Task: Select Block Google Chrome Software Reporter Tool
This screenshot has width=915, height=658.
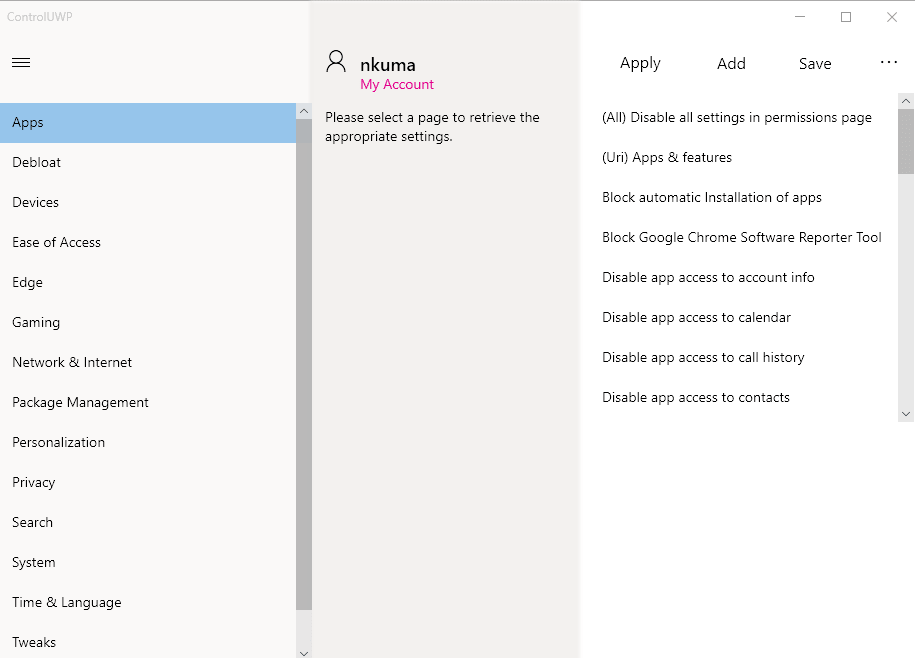Action: click(741, 237)
